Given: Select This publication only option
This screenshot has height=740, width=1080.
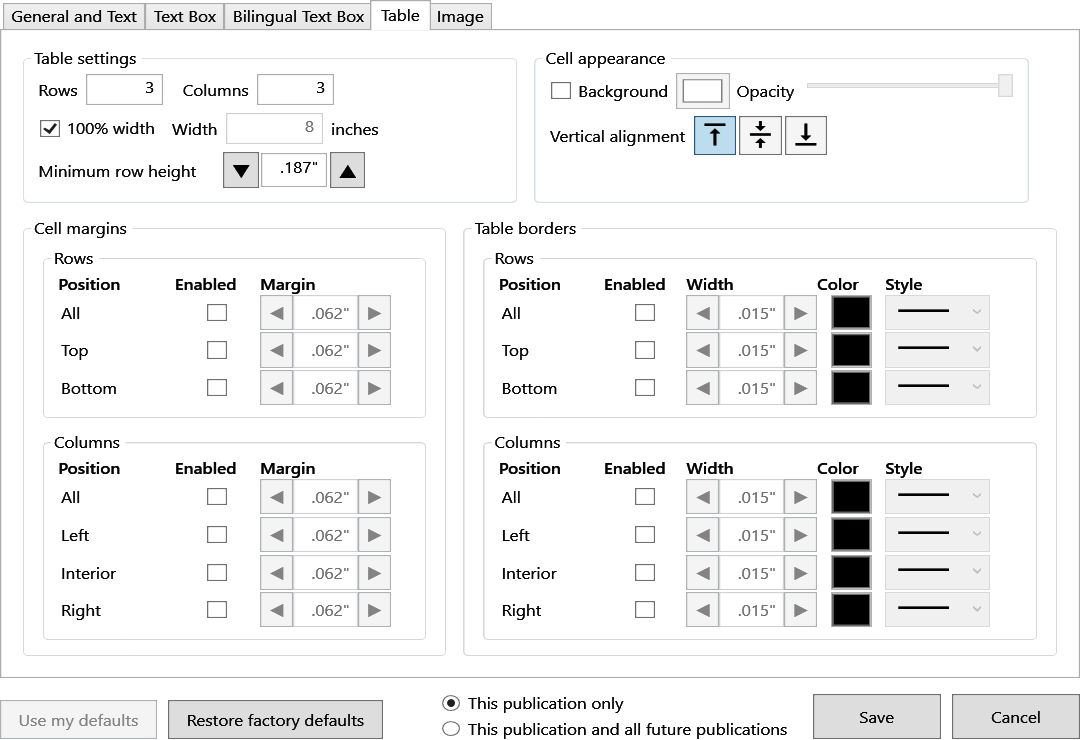Looking at the screenshot, I should click(451, 703).
